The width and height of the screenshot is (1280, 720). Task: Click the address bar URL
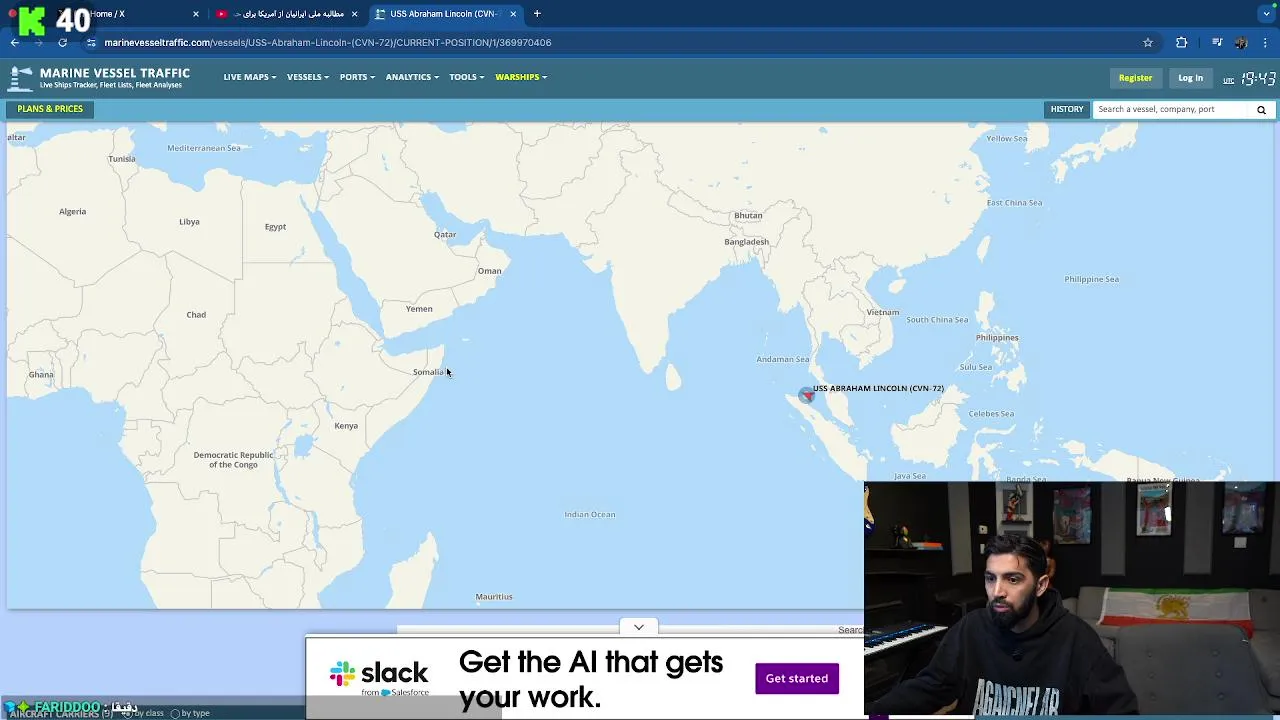[328, 42]
